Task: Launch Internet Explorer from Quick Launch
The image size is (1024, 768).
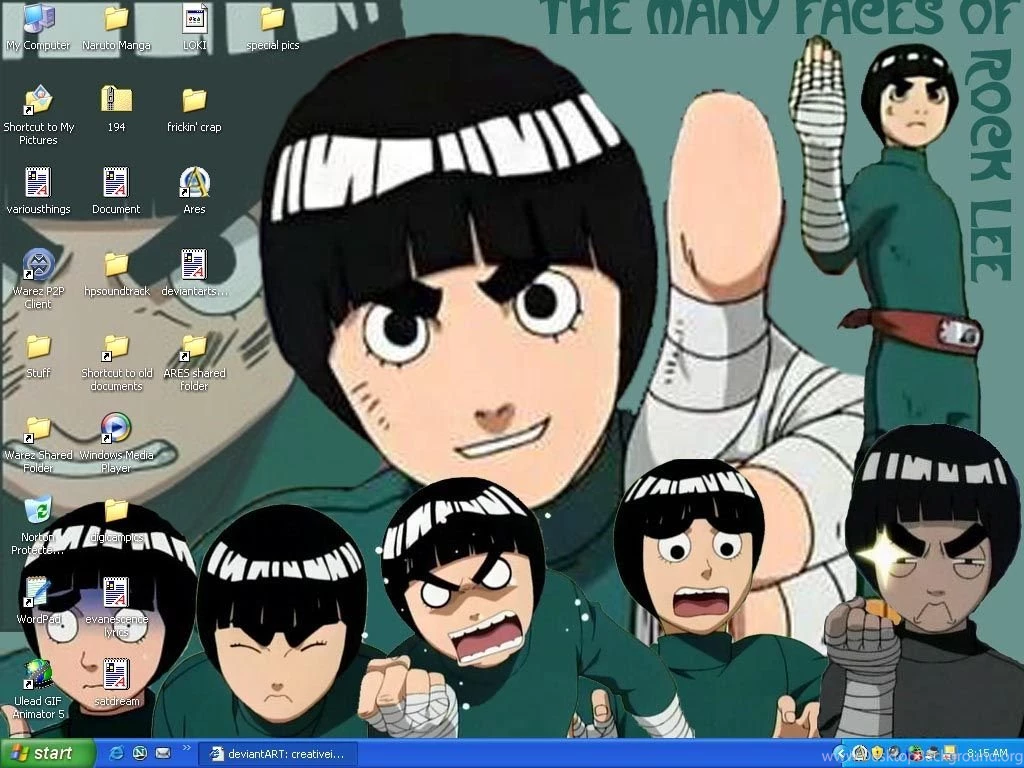Action: [x=116, y=754]
